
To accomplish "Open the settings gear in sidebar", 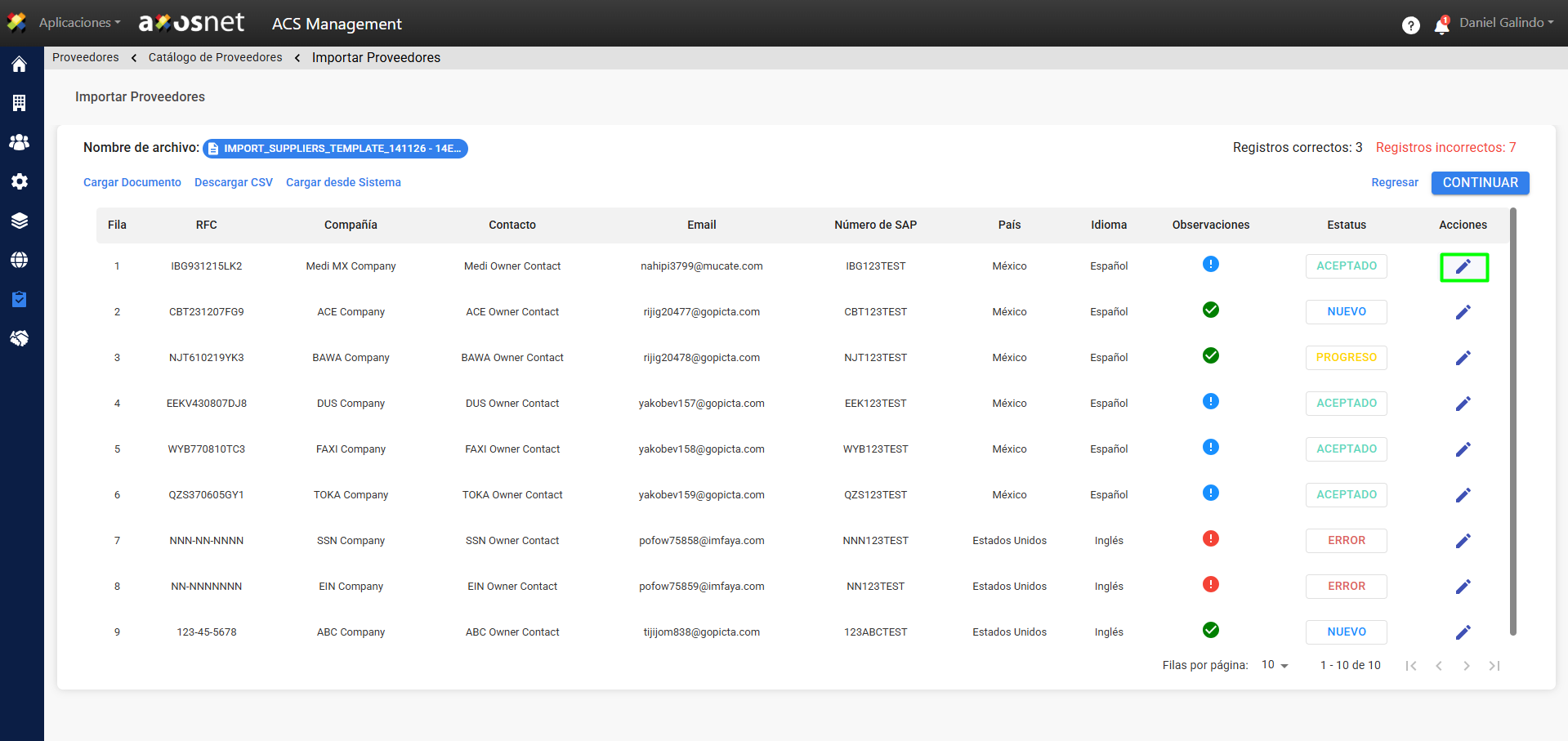I will pyautogui.click(x=20, y=181).
